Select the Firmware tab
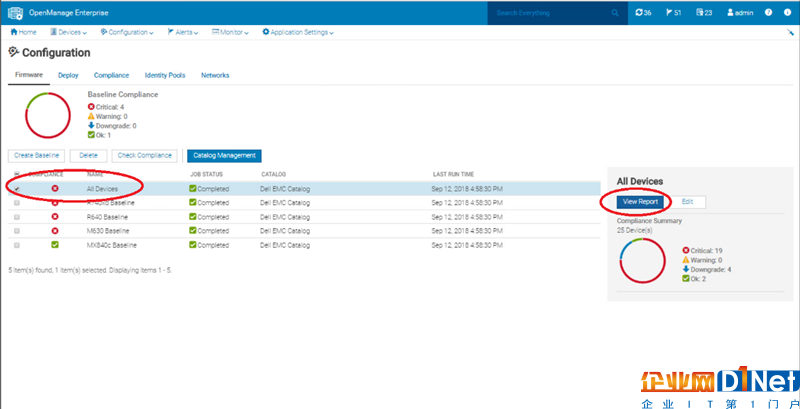The width and height of the screenshot is (800, 409). [x=29, y=75]
